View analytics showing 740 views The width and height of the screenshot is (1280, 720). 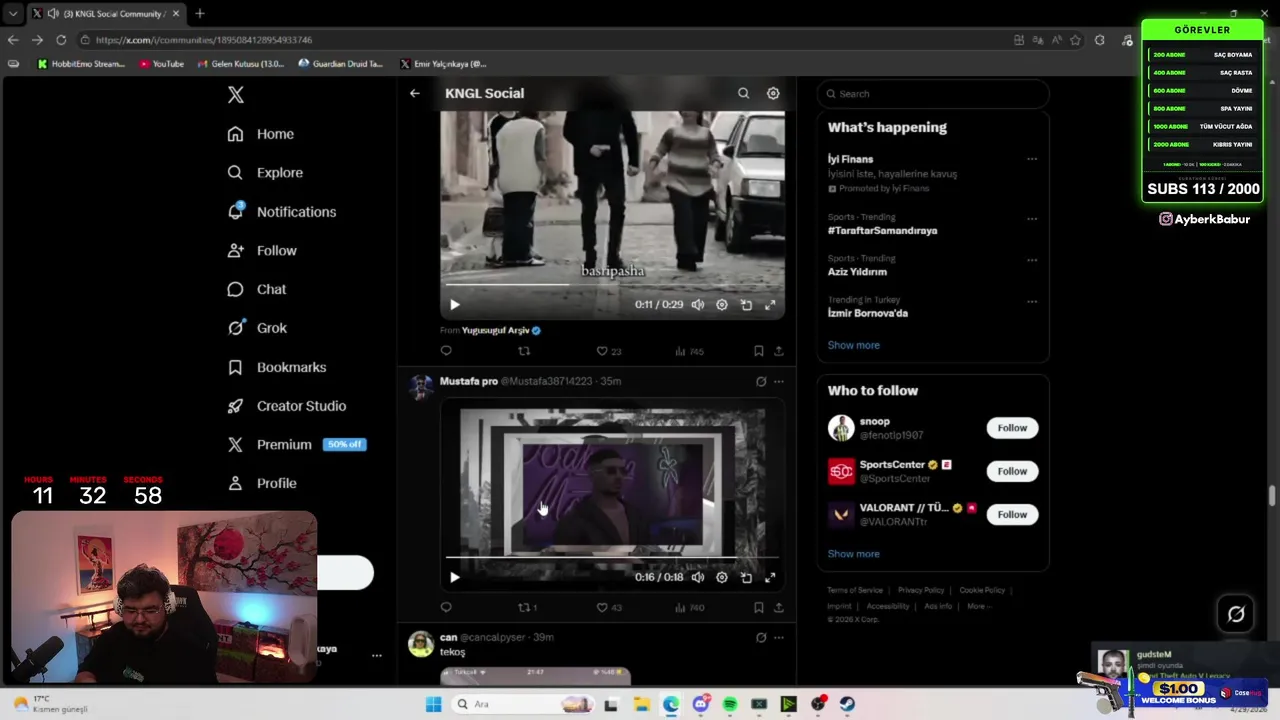click(690, 607)
